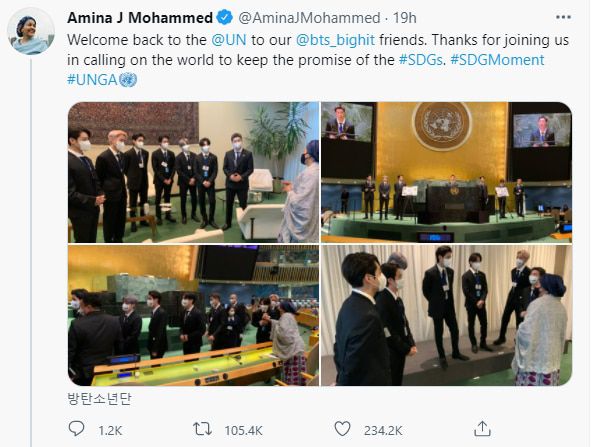Click the blue verified badge
Screen dimensions: 598x447
(225, 18)
